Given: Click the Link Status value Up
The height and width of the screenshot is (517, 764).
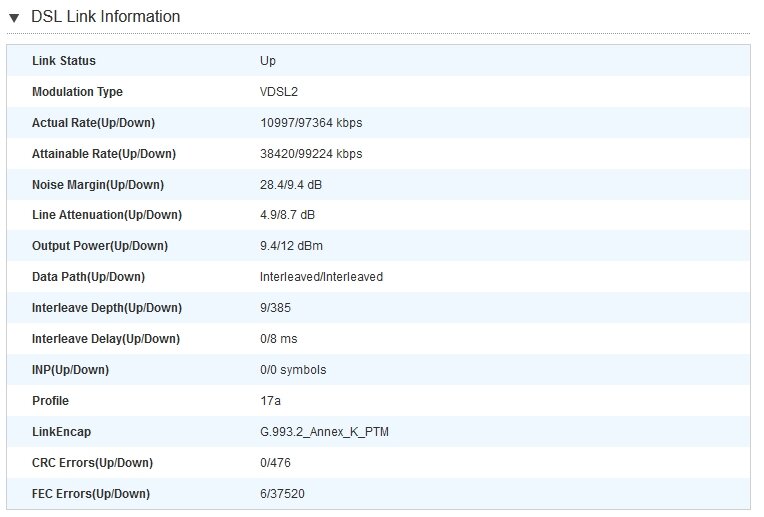Looking at the screenshot, I should 268,61.
